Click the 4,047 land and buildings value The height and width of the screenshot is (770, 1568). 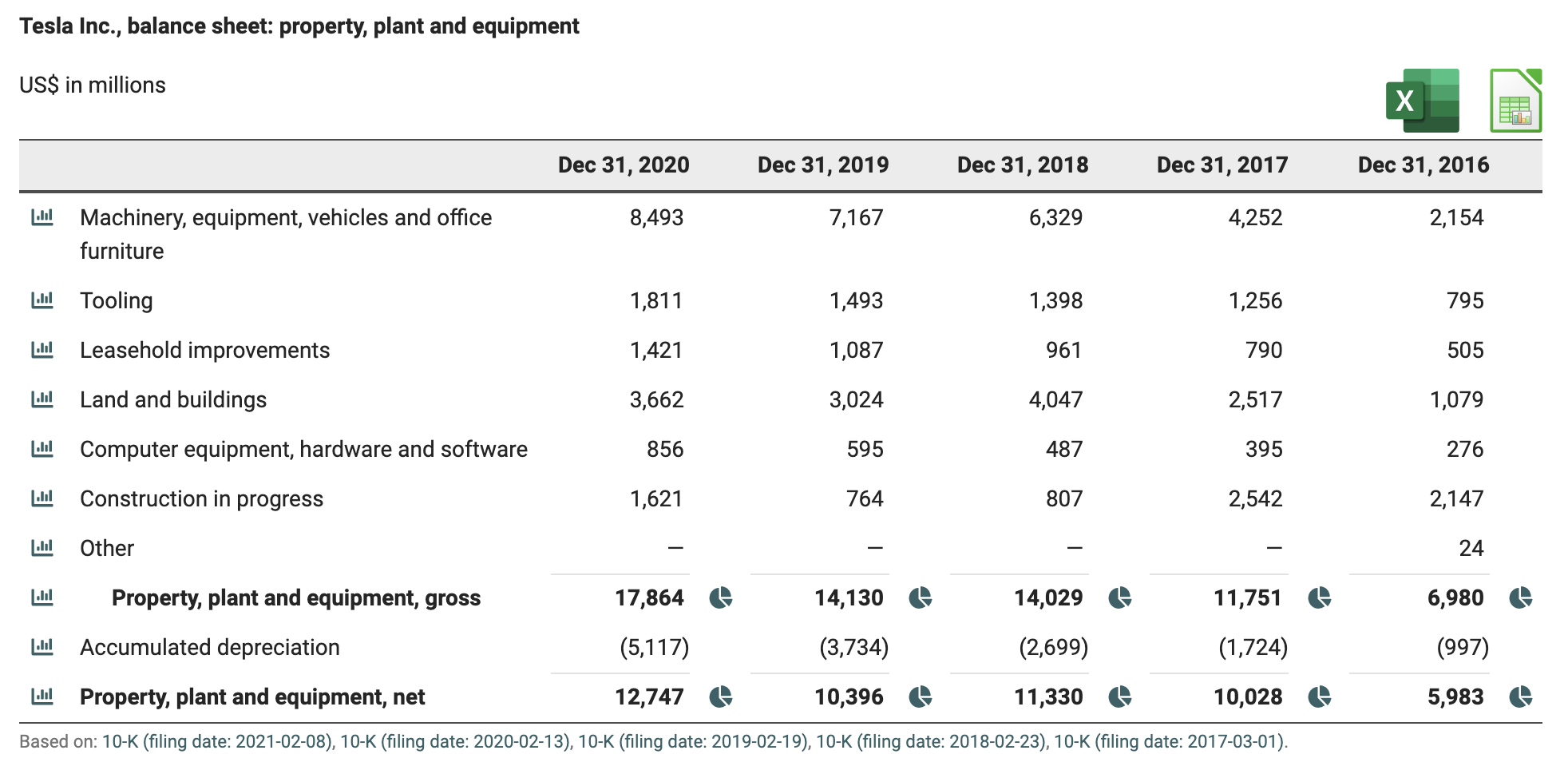pos(1055,399)
